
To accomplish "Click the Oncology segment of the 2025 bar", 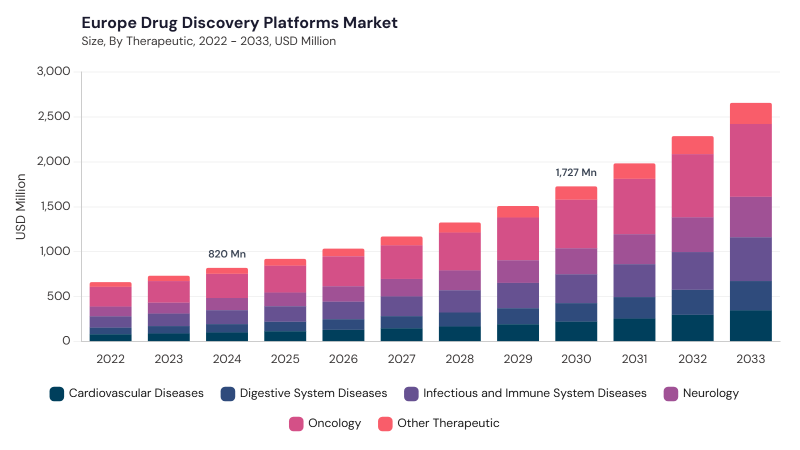I will click(285, 280).
